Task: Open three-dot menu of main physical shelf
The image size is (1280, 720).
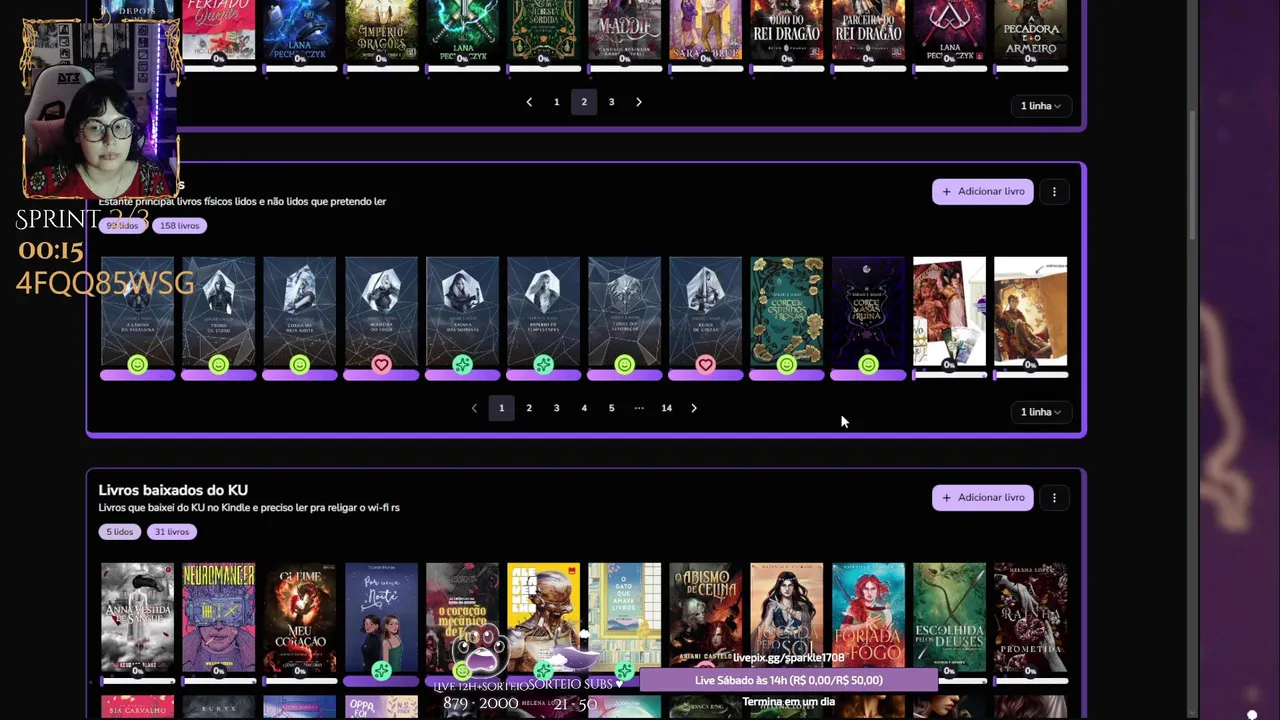Action: pyautogui.click(x=1054, y=191)
